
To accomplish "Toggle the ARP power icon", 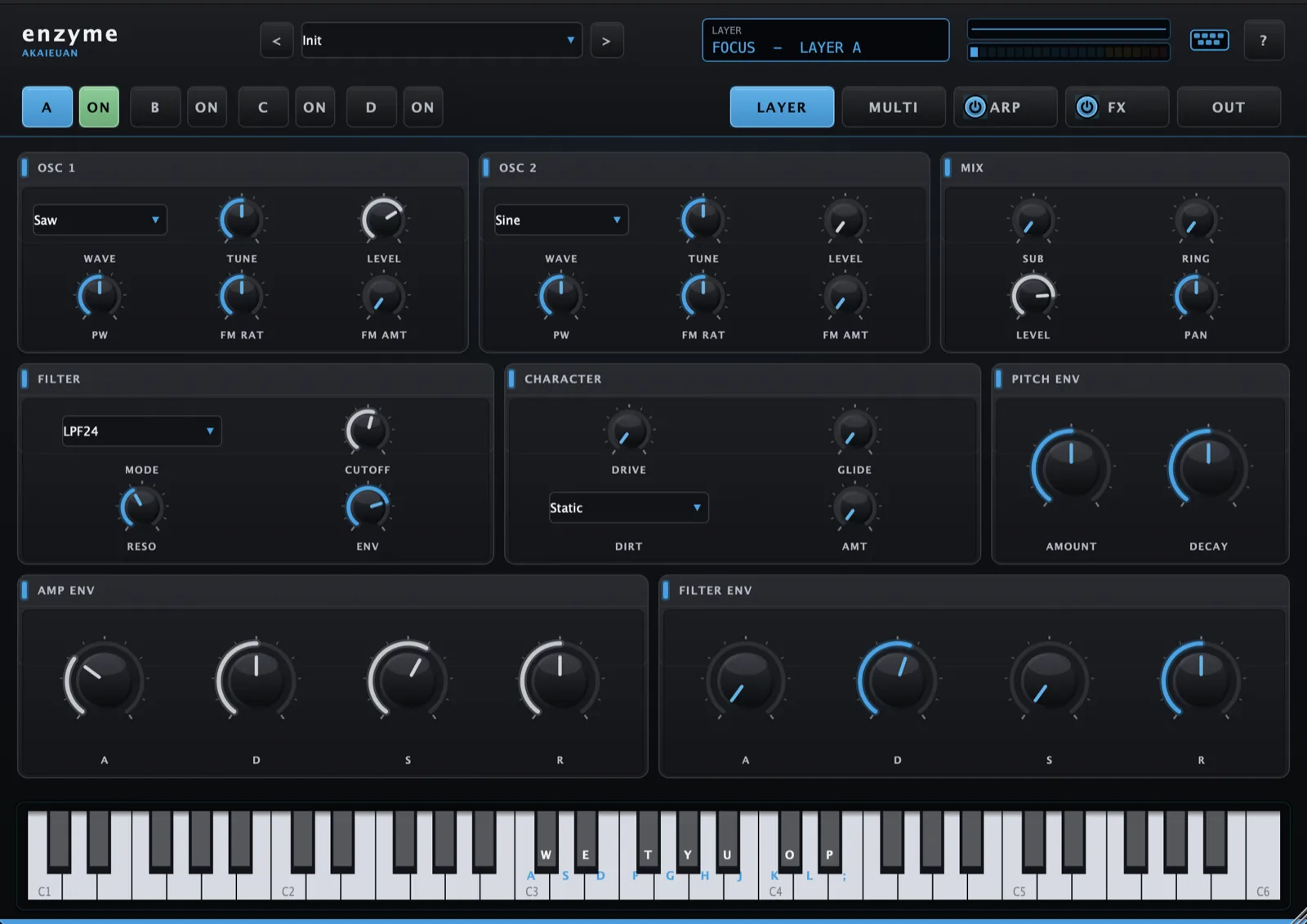I will click(975, 107).
